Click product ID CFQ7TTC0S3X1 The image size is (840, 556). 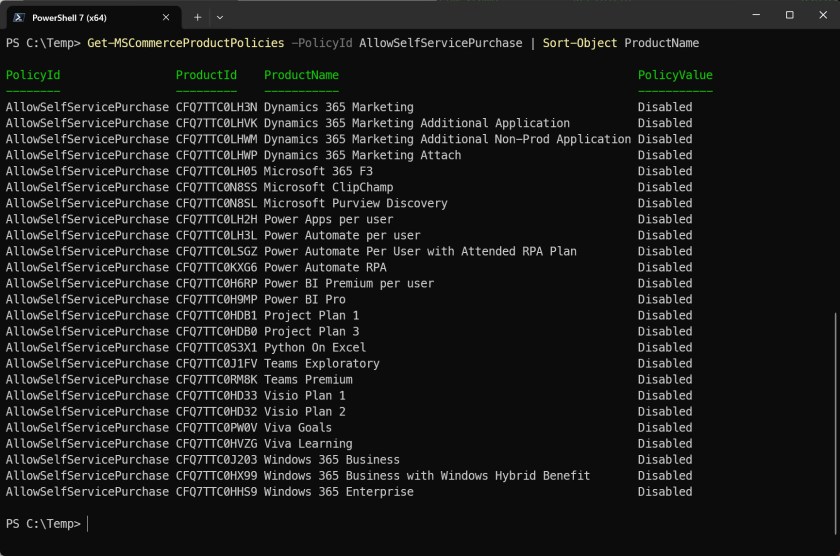pyautogui.click(x=216, y=348)
